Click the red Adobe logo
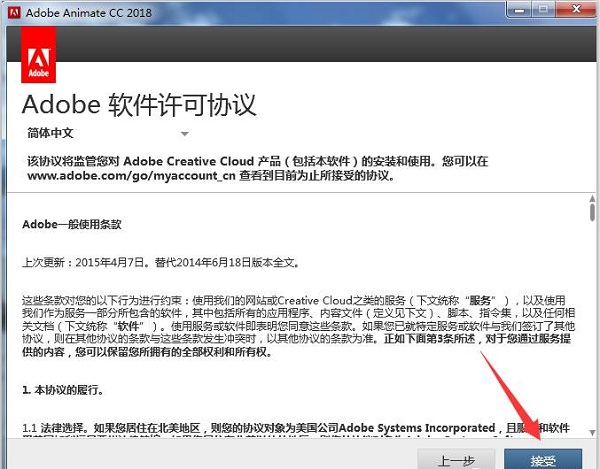Screen dimensions: 600x469 click(38, 56)
